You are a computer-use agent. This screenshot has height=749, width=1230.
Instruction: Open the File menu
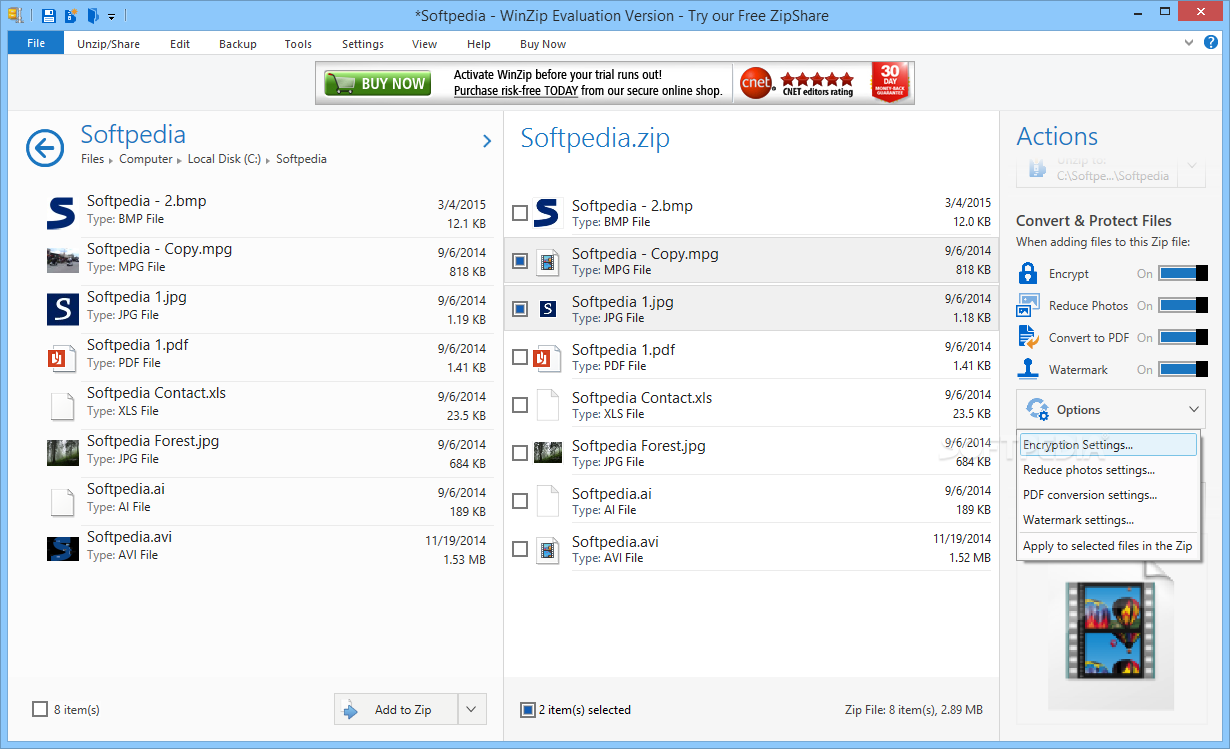pyautogui.click(x=36, y=43)
